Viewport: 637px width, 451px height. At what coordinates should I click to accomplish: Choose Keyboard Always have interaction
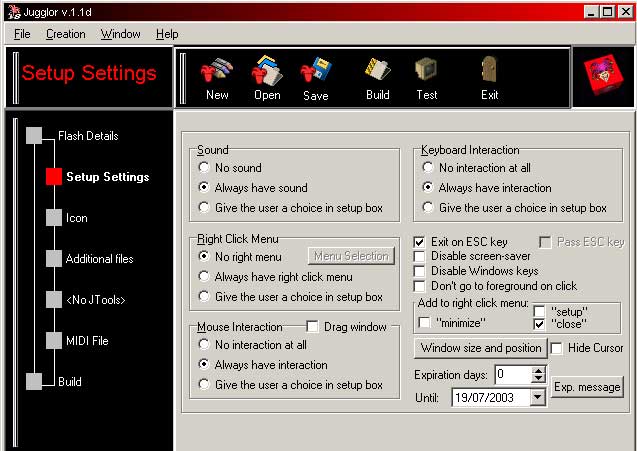[x=428, y=187]
